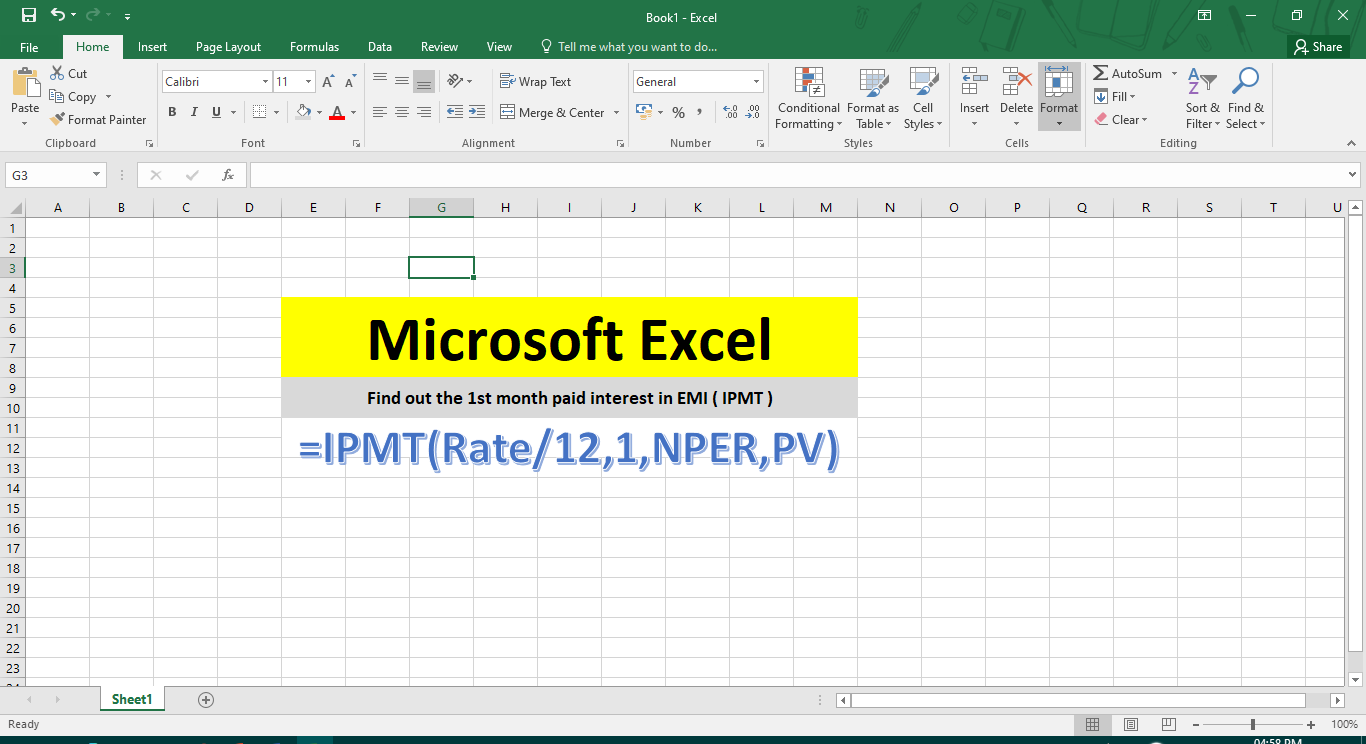Align text left

[380, 112]
